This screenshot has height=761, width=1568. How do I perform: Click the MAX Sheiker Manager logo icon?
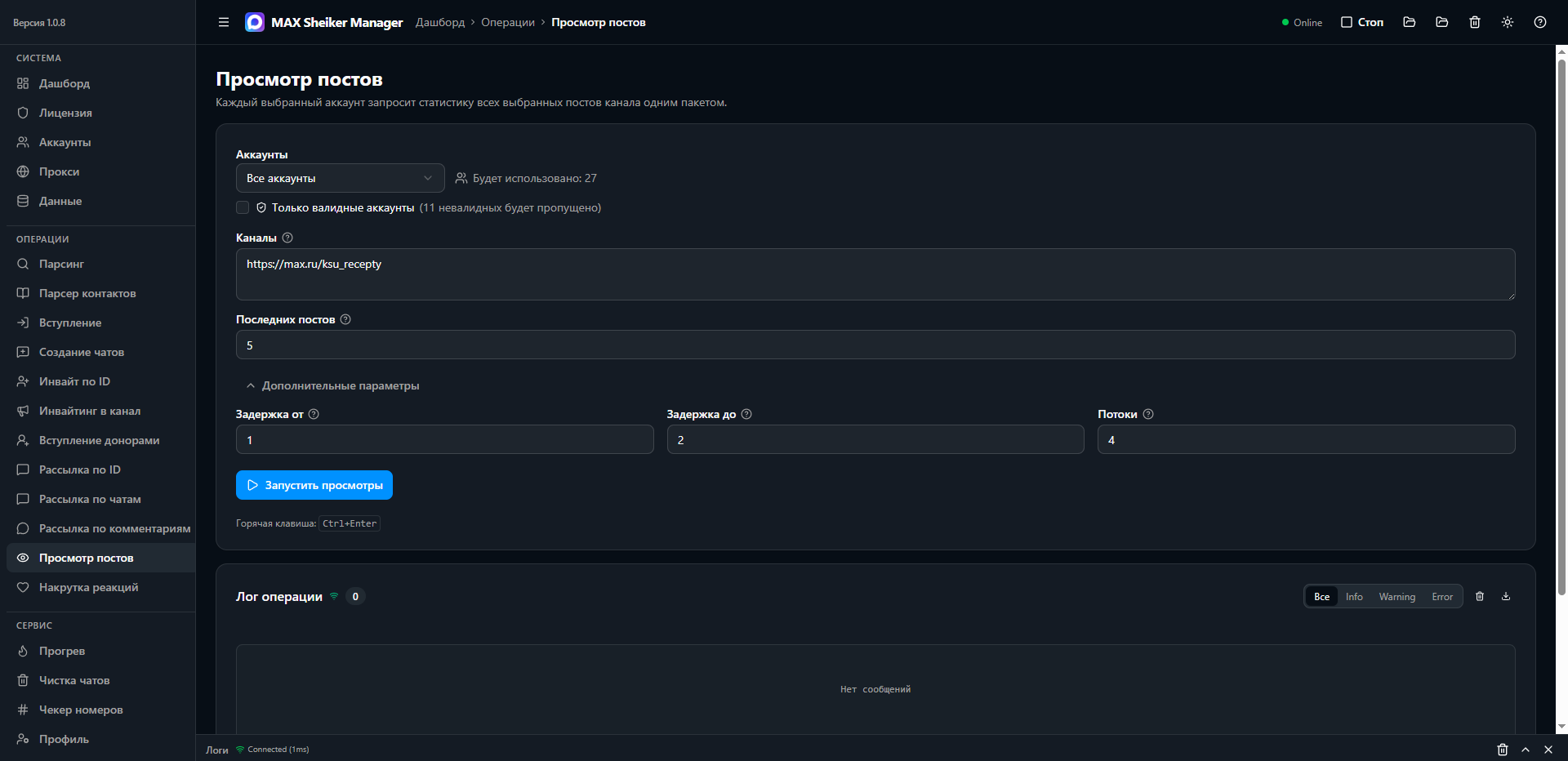[255, 22]
